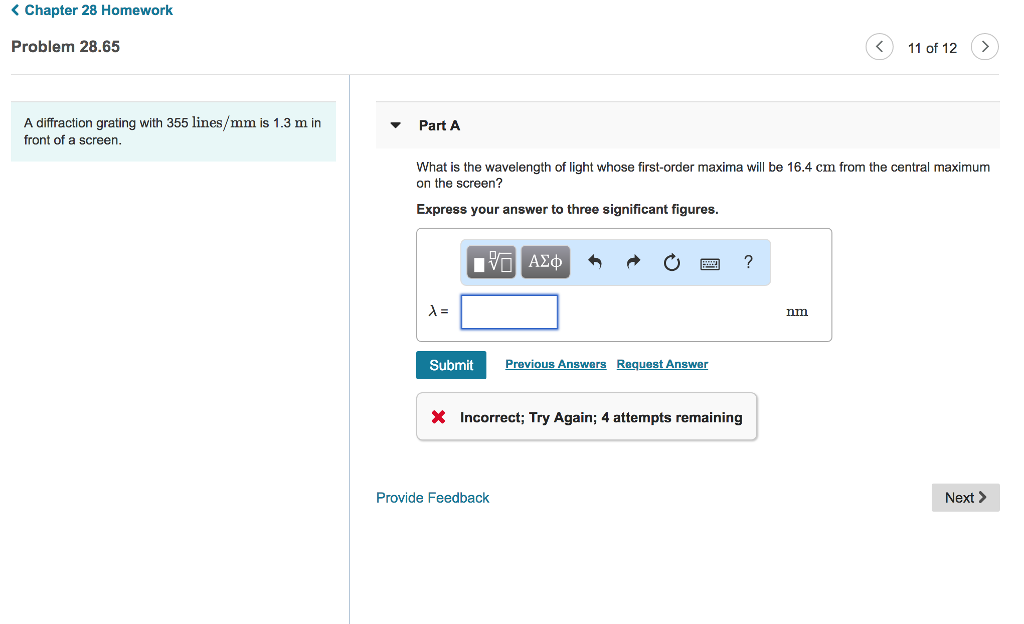The image size is (1024, 624).
Task: Click the redo arrow icon
Action: 633,263
